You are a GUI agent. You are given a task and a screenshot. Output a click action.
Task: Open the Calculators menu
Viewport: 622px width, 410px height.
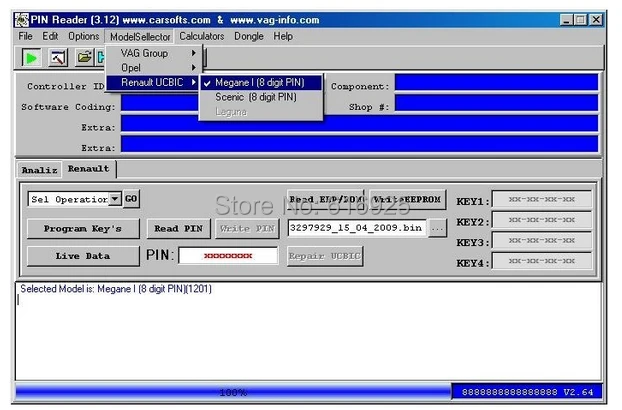point(202,36)
